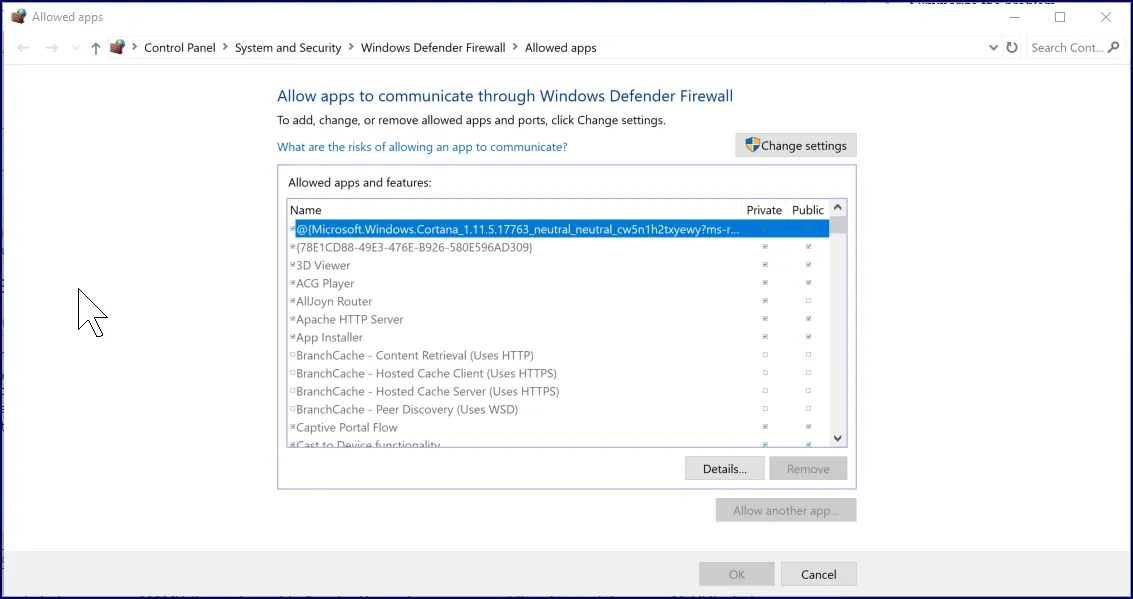Viewport: 1133px width, 599px height.
Task: Expand the chevron after Windows Defender Firewall
Action: click(515, 47)
